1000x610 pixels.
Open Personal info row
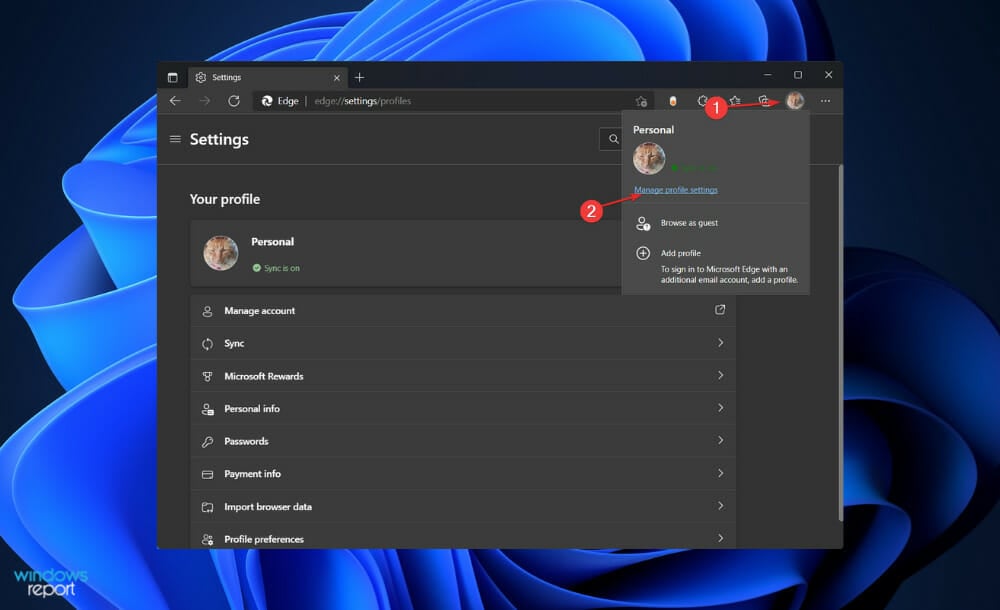[x=463, y=408]
